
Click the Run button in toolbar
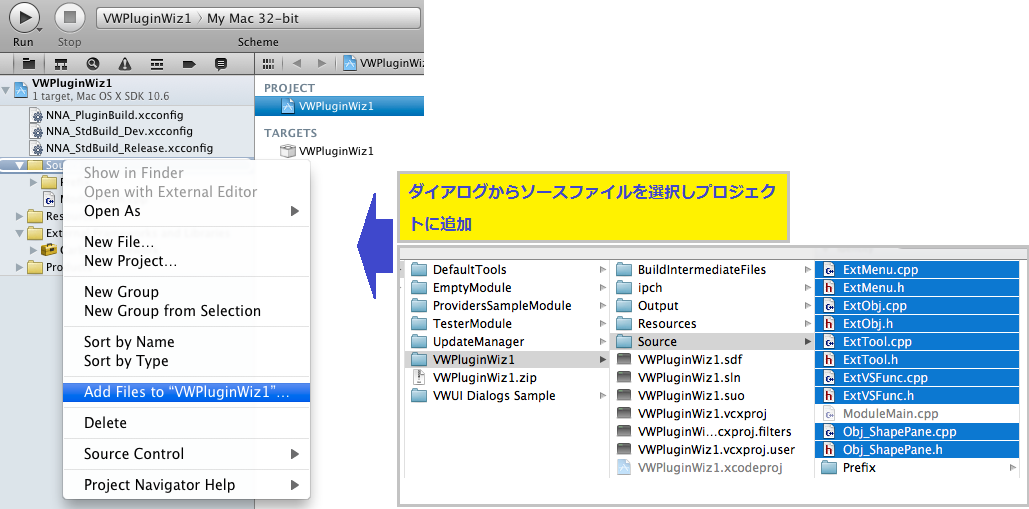24,18
